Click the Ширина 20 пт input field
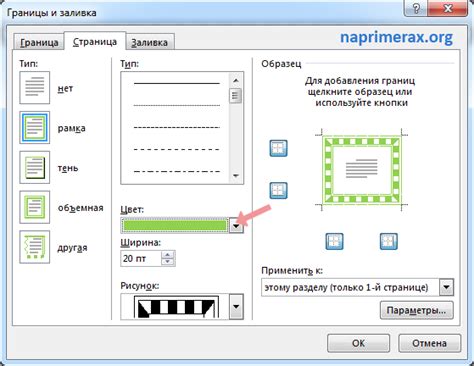Viewport: 474px width, 366px height. click(x=141, y=258)
